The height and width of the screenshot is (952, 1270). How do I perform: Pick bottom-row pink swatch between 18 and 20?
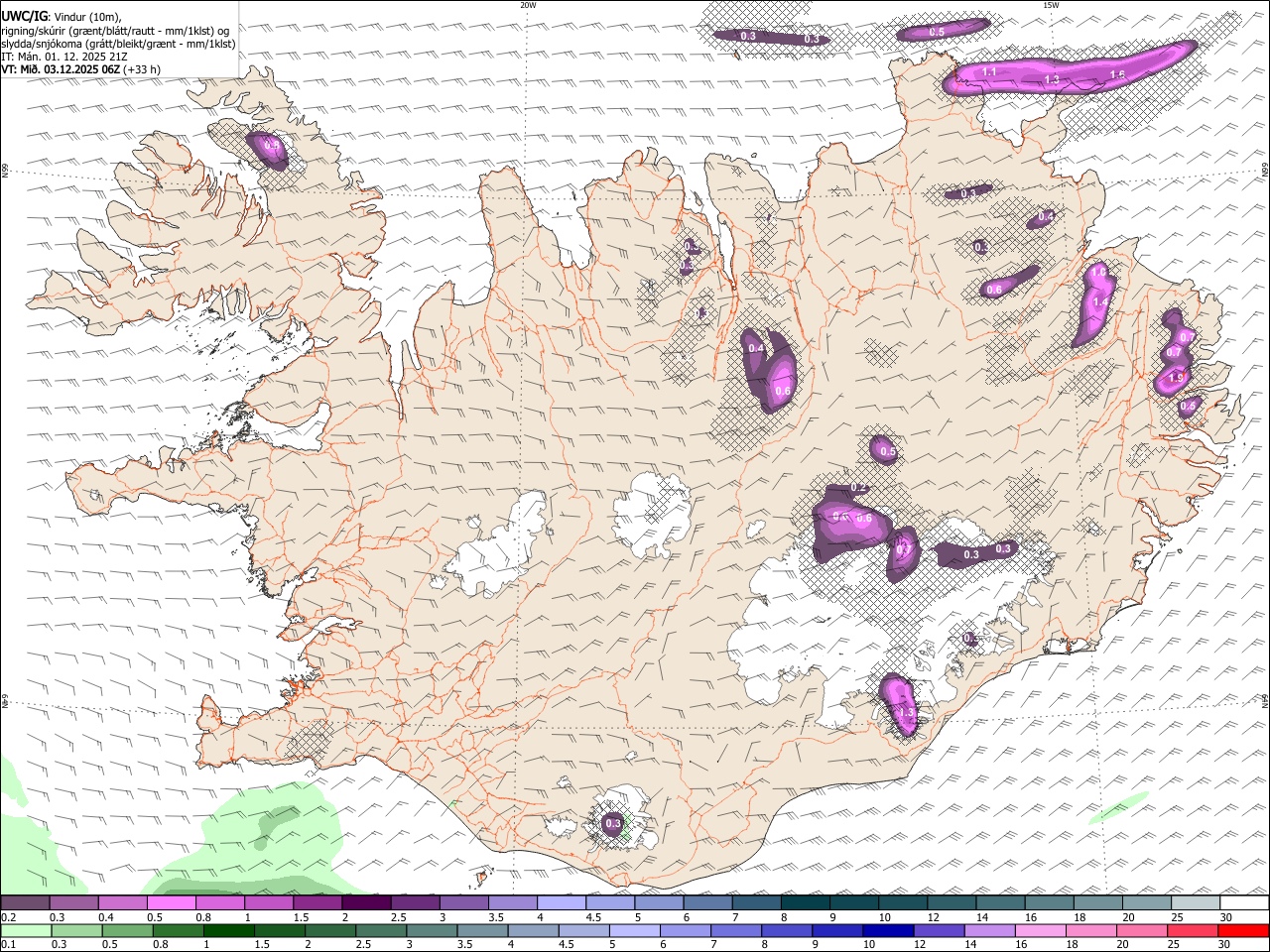pyautogui.click(x=1092, y=930)
